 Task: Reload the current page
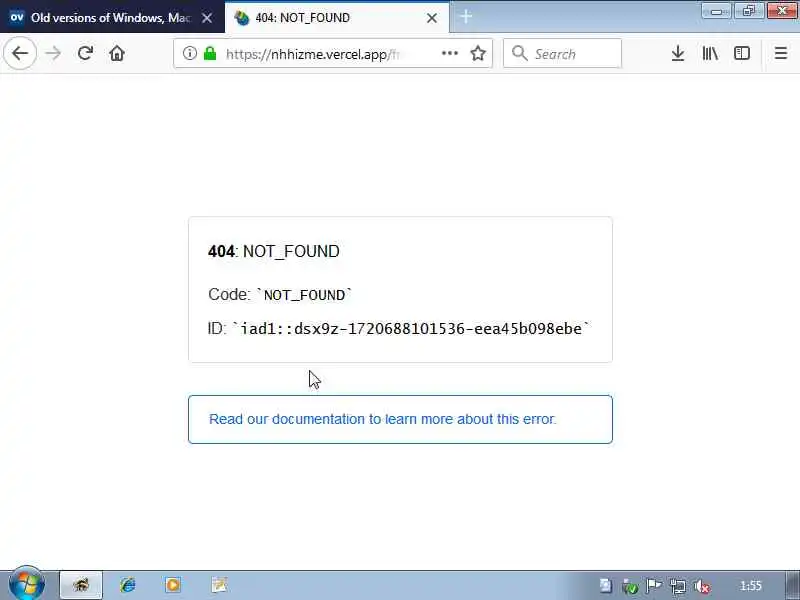(x=85, y=53)
